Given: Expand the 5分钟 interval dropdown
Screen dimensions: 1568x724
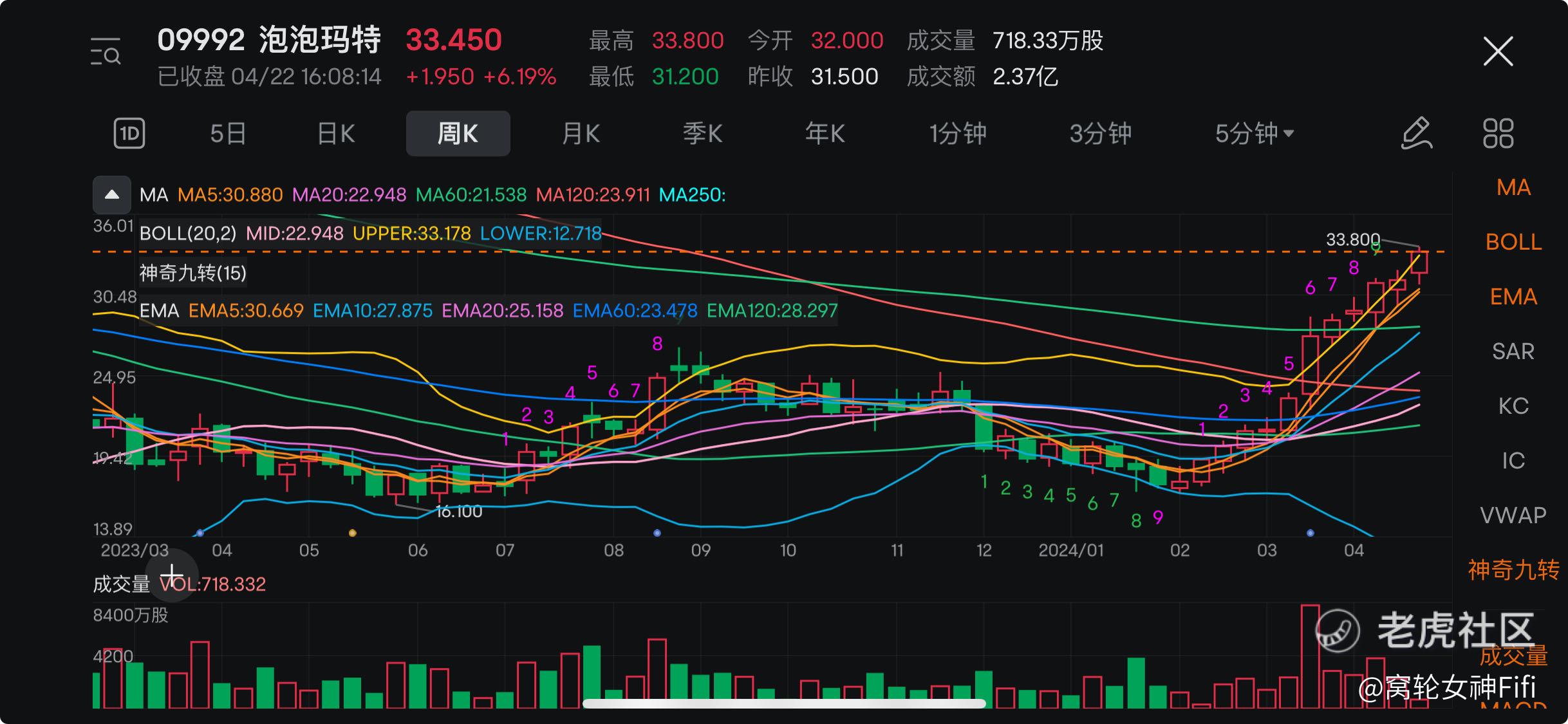Looking at the screenshot, I should click(1254, 134).
